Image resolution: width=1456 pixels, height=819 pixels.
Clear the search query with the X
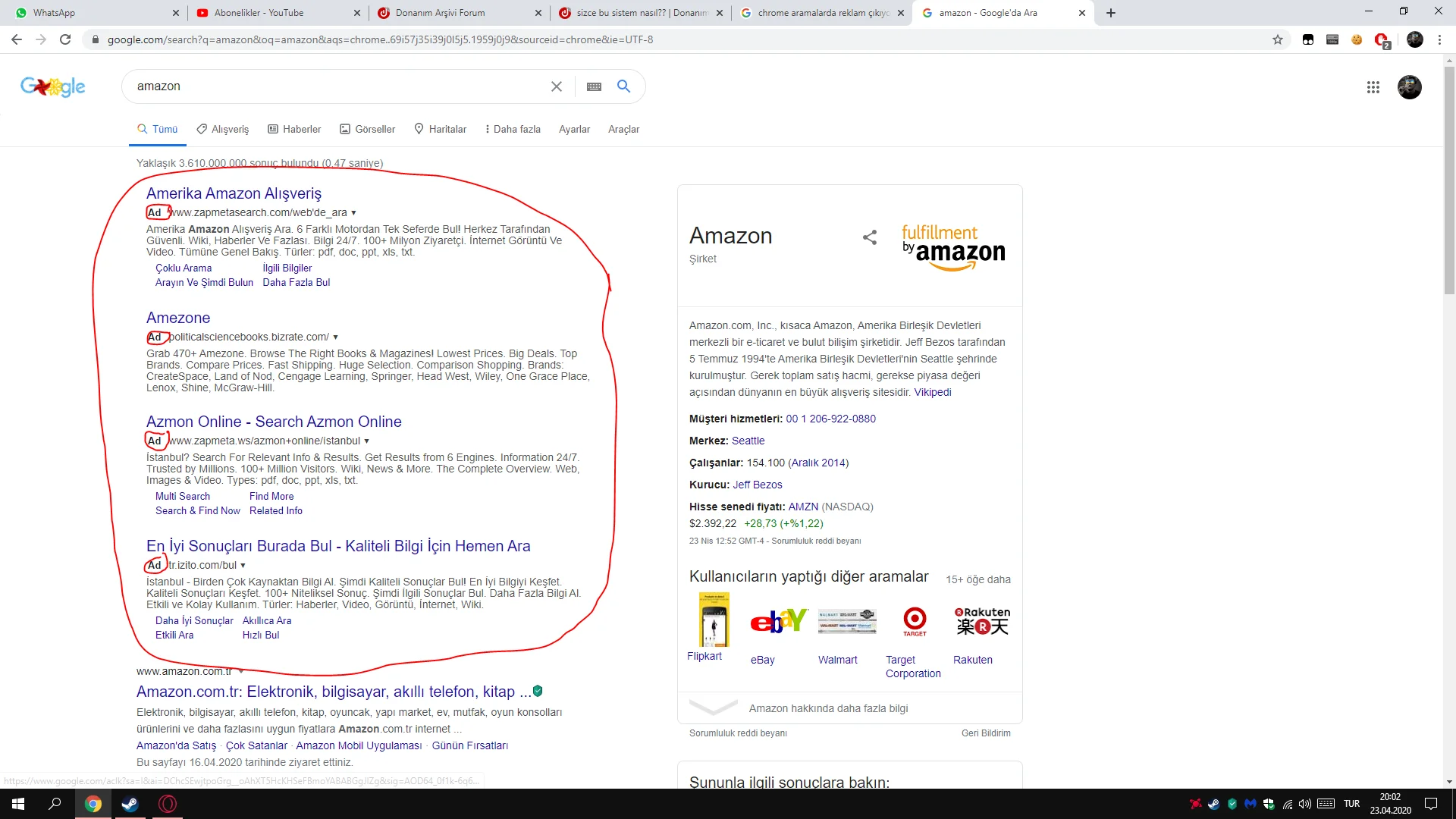pyautogui.click(x=557, y=86)
